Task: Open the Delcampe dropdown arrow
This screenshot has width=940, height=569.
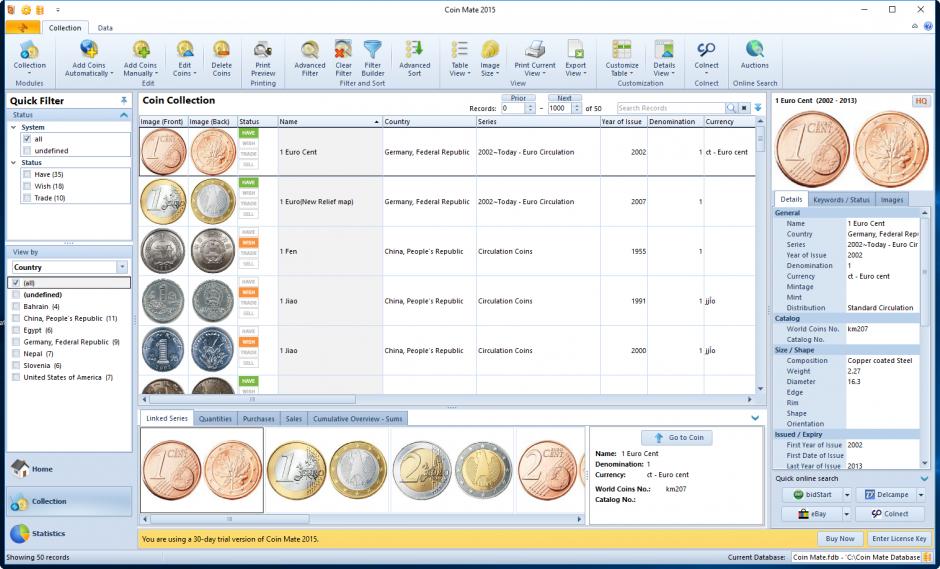Action: 921,495
